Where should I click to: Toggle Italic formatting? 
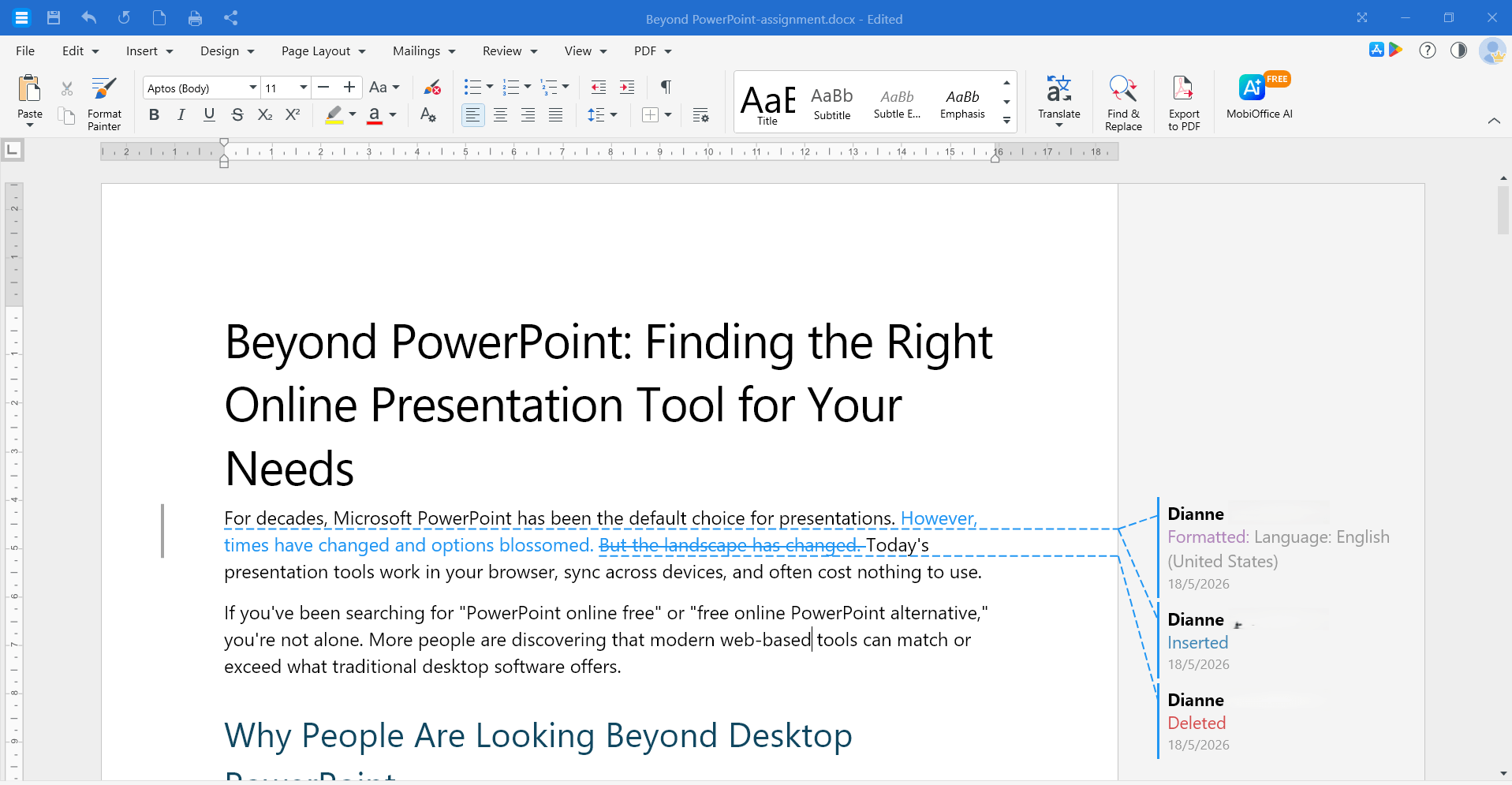coord(181,114)
